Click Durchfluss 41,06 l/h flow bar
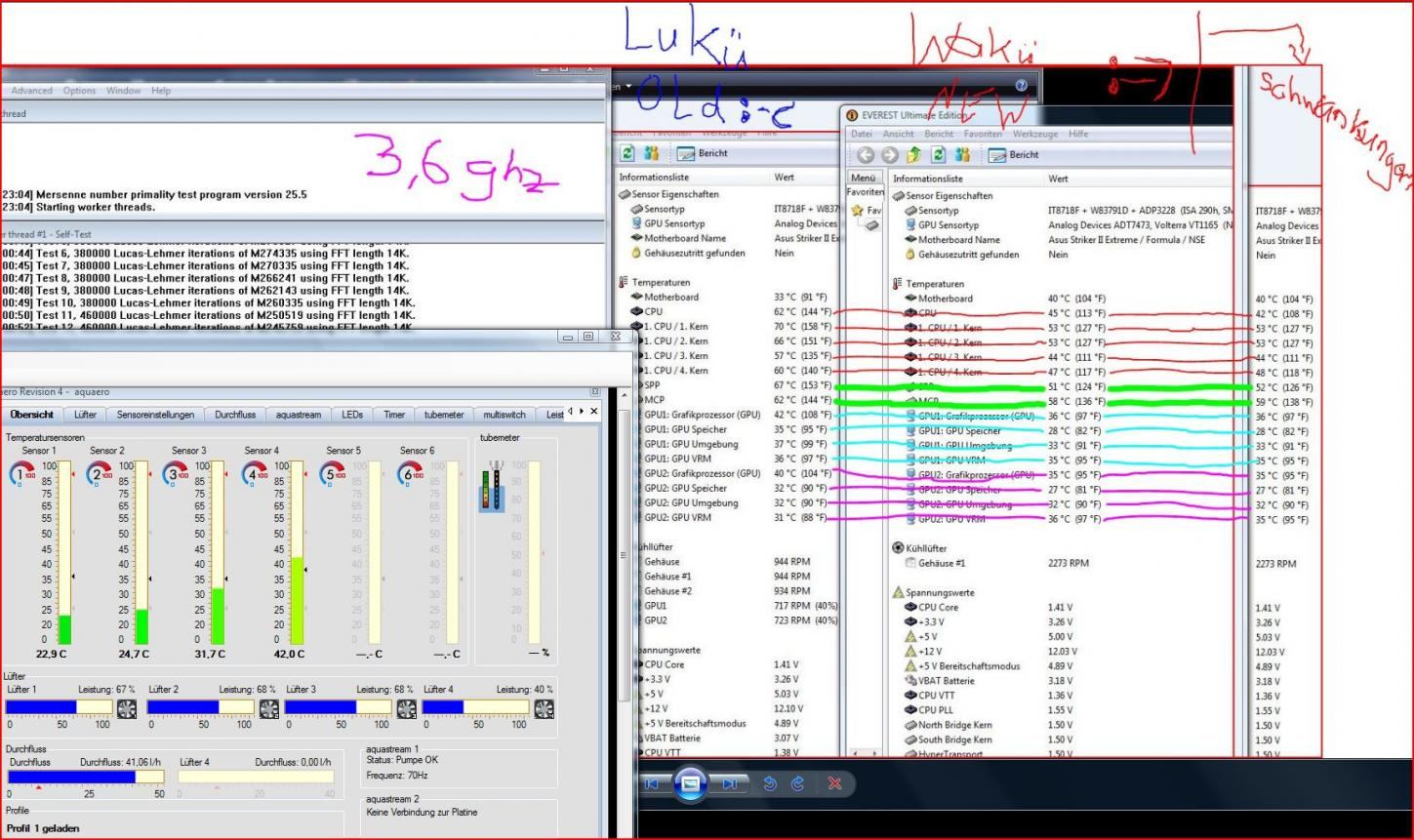This screenshot has height=840, width=1414. [87, 777]
